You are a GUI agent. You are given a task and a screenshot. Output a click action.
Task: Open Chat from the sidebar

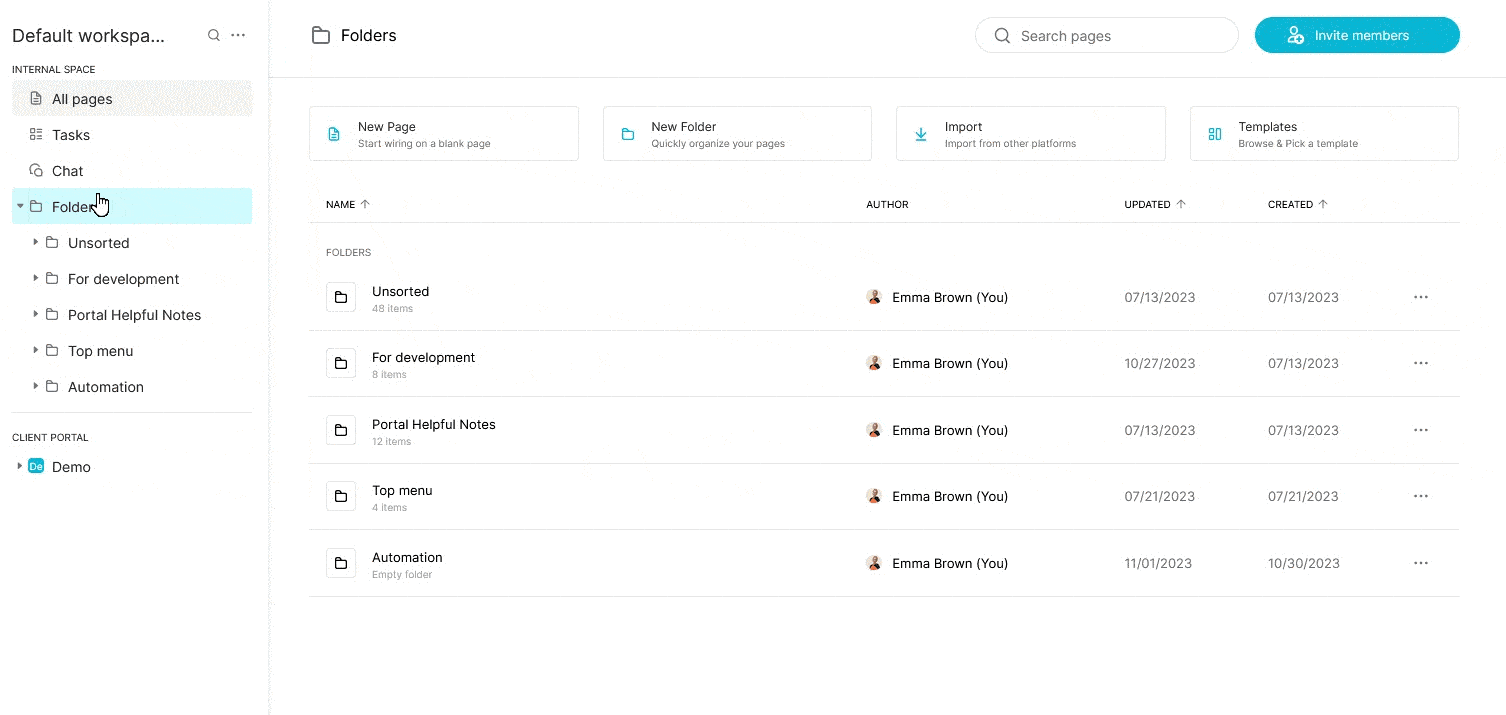point(132,171)
